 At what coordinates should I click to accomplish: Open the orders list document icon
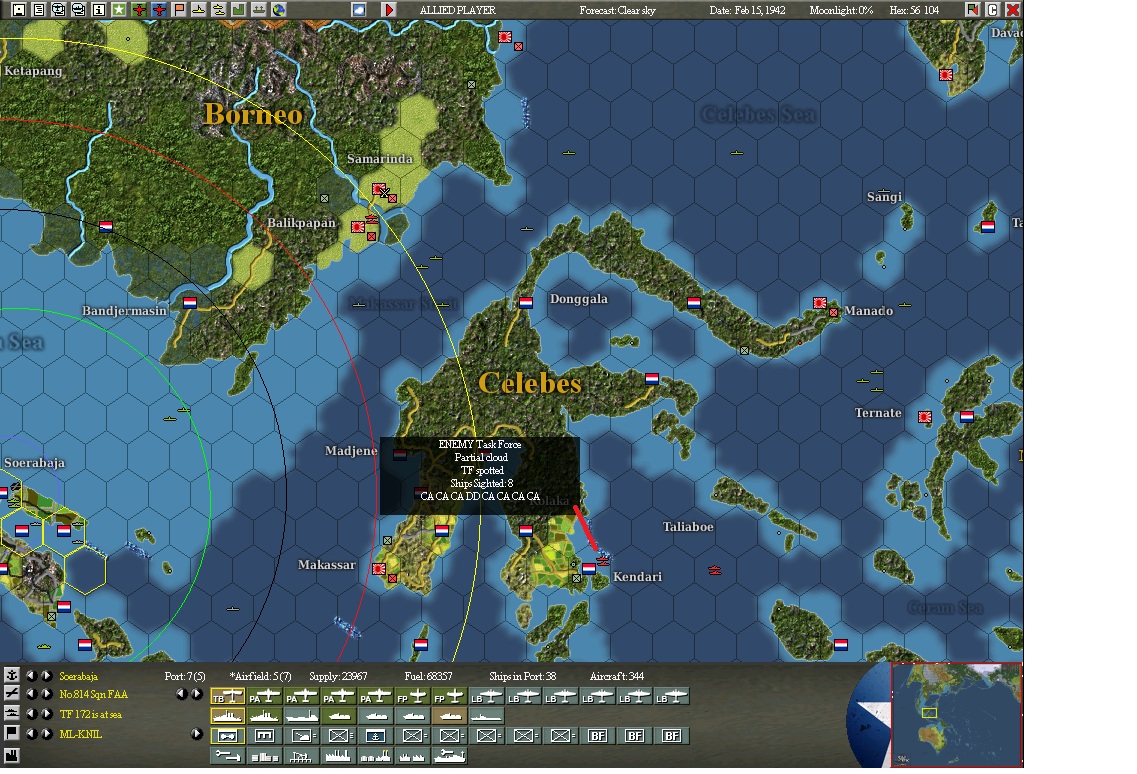[38, 9]
